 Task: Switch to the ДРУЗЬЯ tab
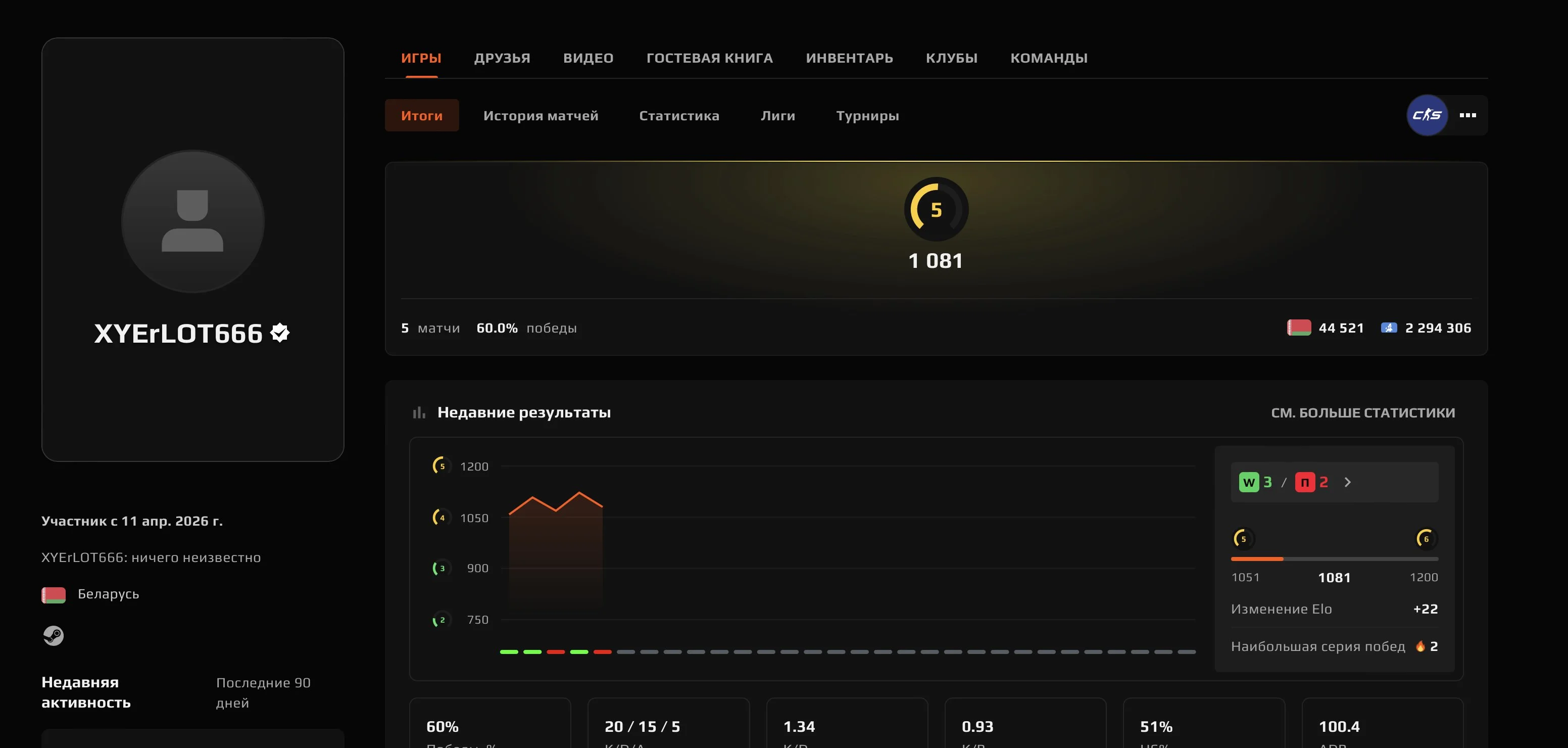tap(502, 58)
